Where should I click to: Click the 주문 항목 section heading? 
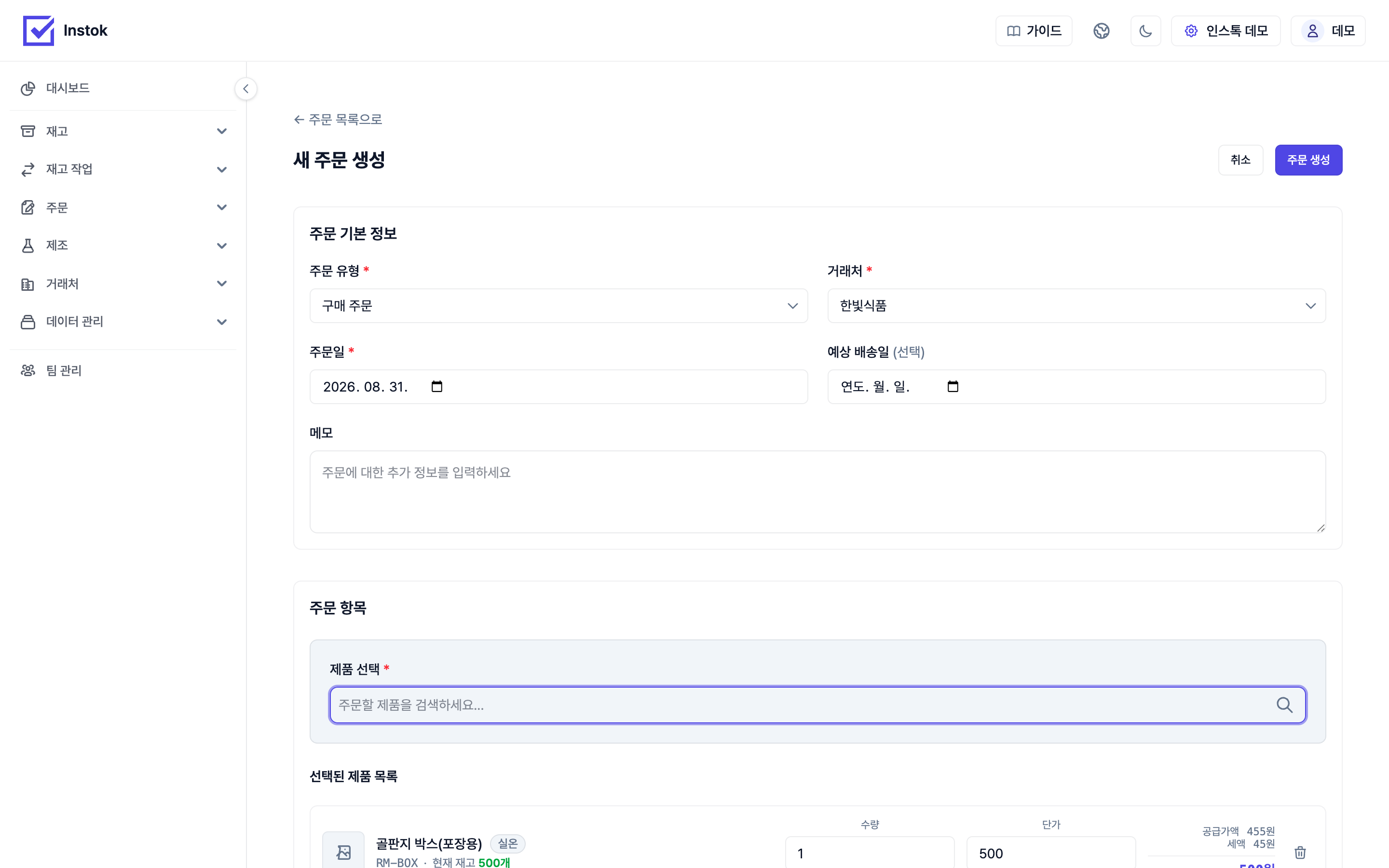[x=338, y=608]
